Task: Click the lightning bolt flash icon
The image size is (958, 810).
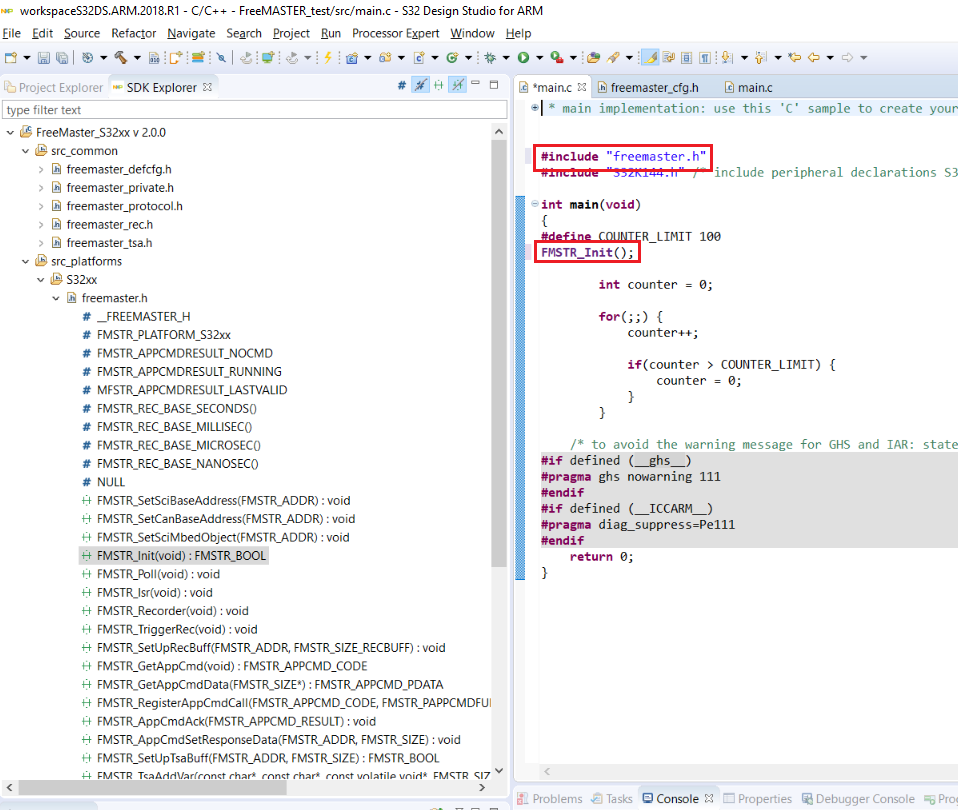Action: click(x=328, y=57)
